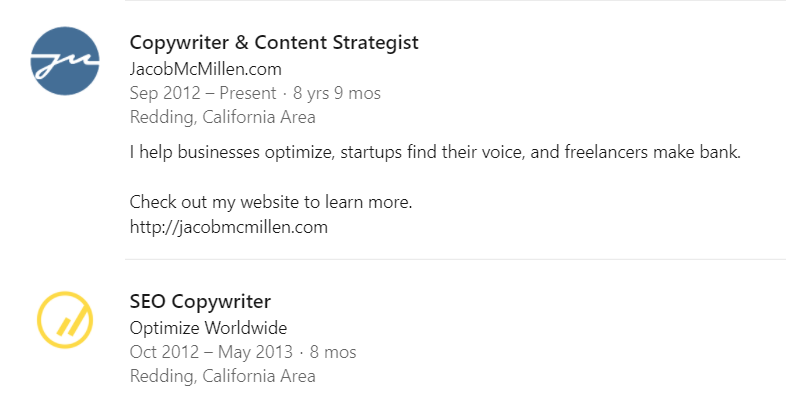Select the Sep 2012 – Present date range
The image size is (786, 407).
tap(203, 93)
